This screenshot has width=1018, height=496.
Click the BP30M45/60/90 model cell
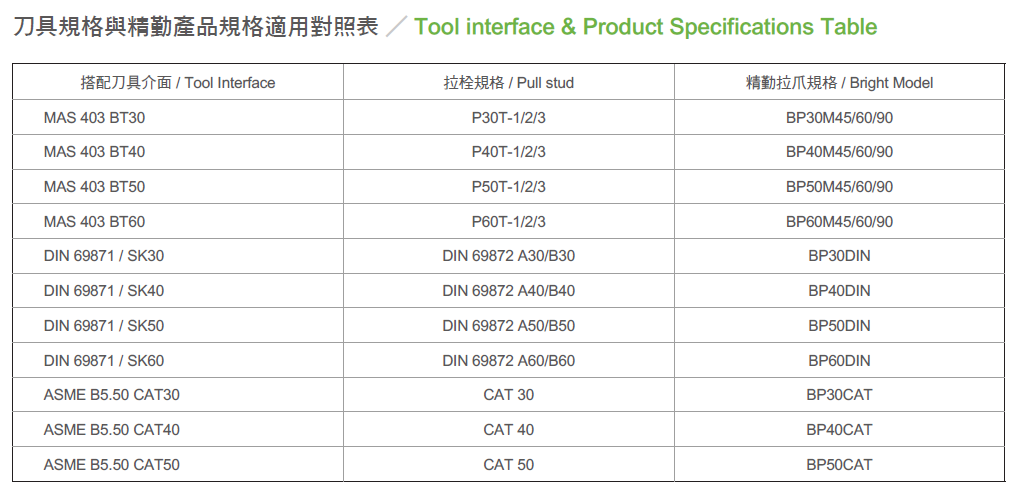(x=839, y=118)
